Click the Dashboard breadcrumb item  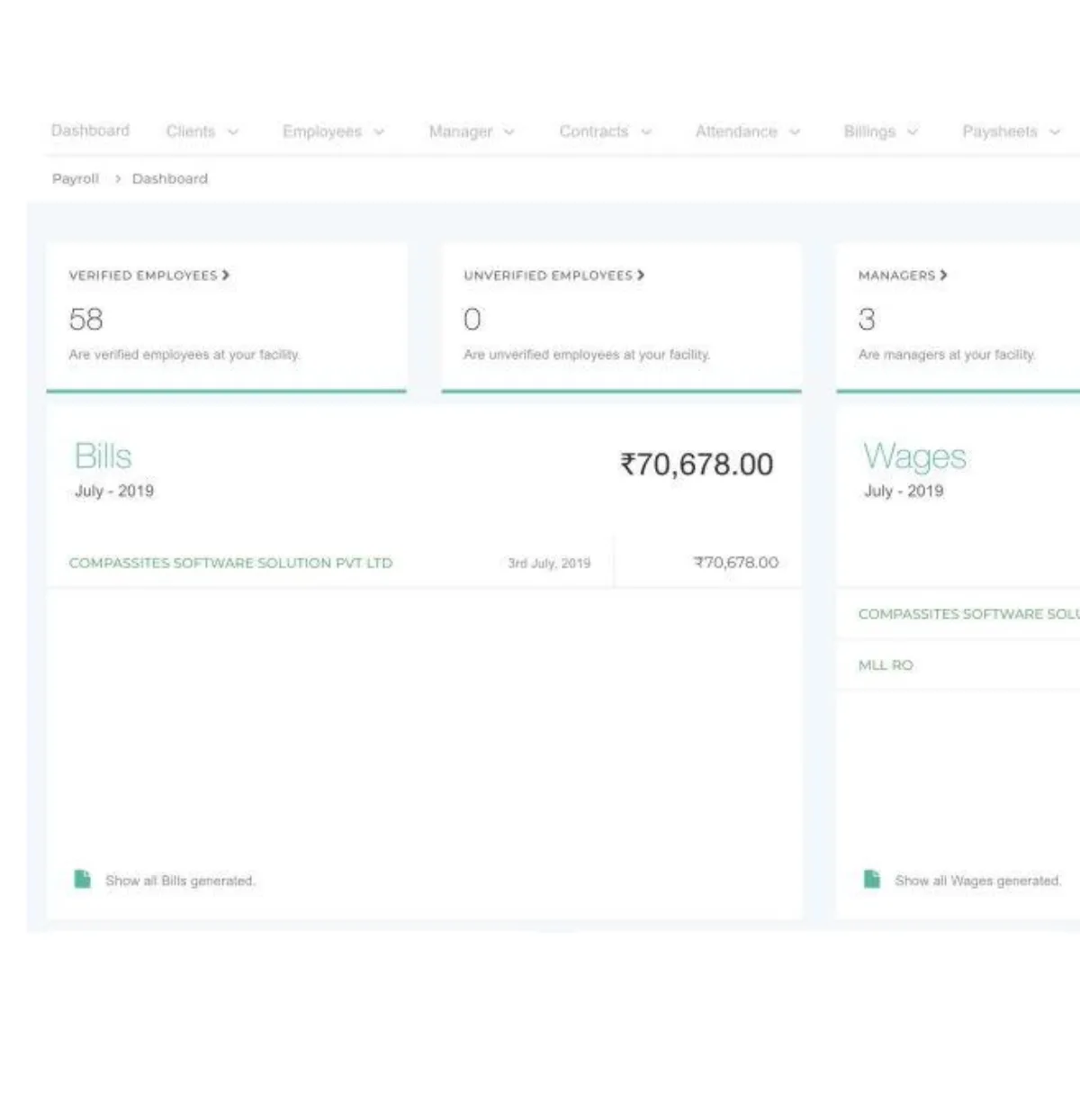pos(169,179)
